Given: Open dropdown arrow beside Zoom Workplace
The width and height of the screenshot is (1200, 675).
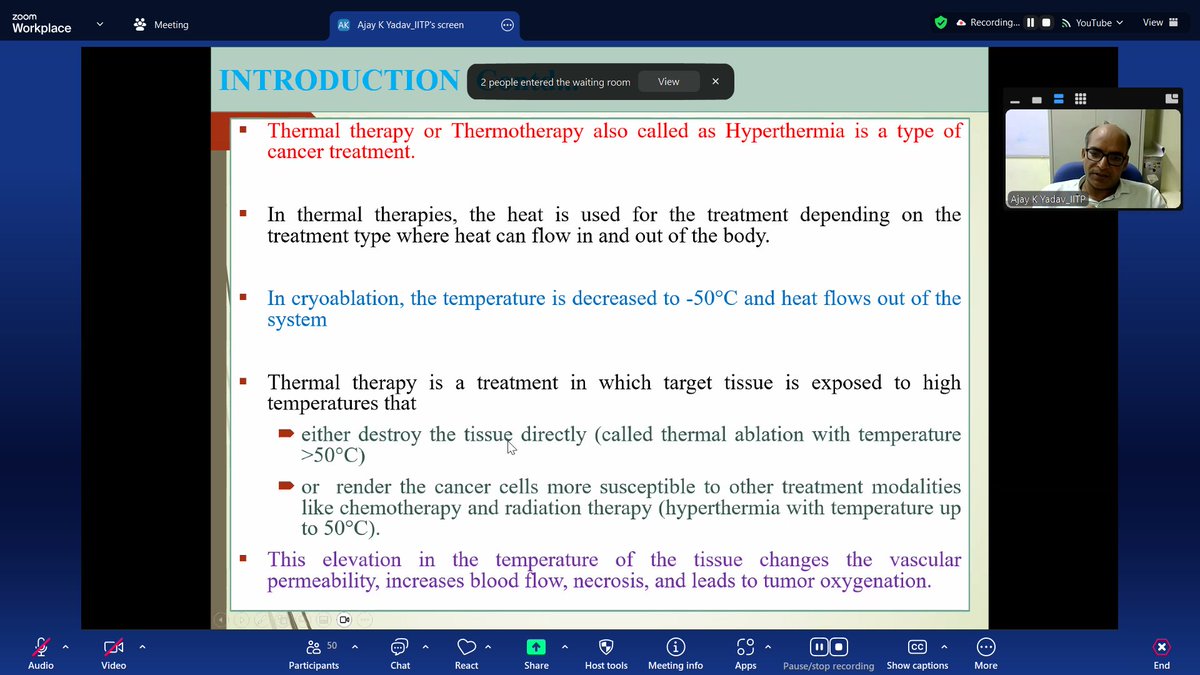Looking at the screenshot, I should (99, 24).
